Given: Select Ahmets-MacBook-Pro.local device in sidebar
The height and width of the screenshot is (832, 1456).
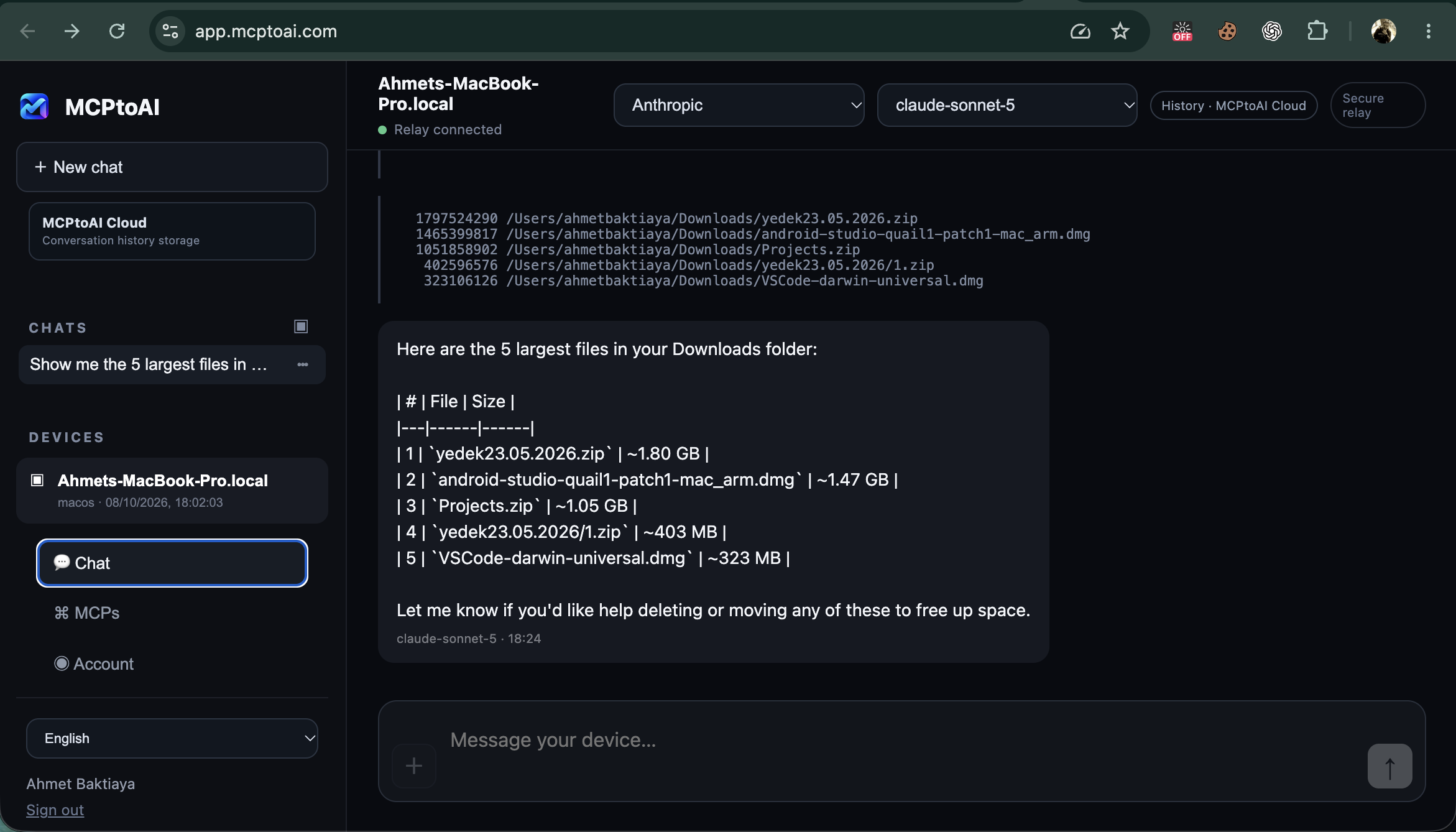Looking at the screenshot, I should (x=172, y=491).
